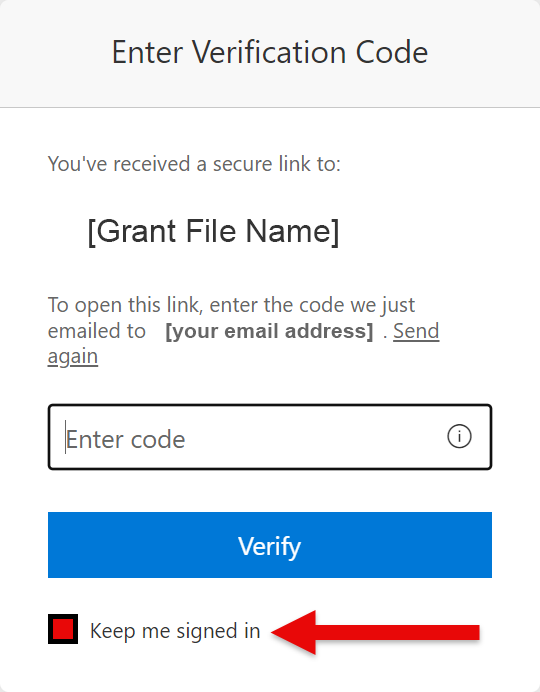540x692 pixels.
Task: Click the red arrow pointing at the checkbox
Action: [375, 632]
